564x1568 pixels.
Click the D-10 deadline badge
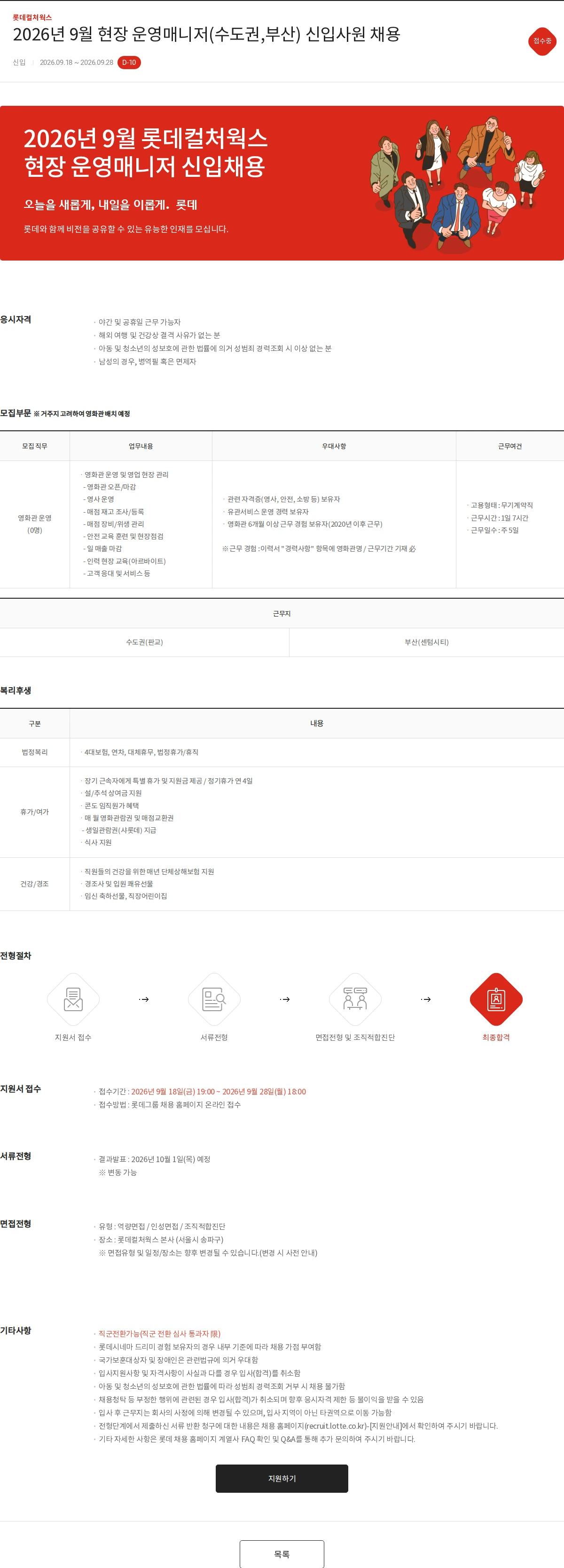pyautogui.click(x=129, y=63)
